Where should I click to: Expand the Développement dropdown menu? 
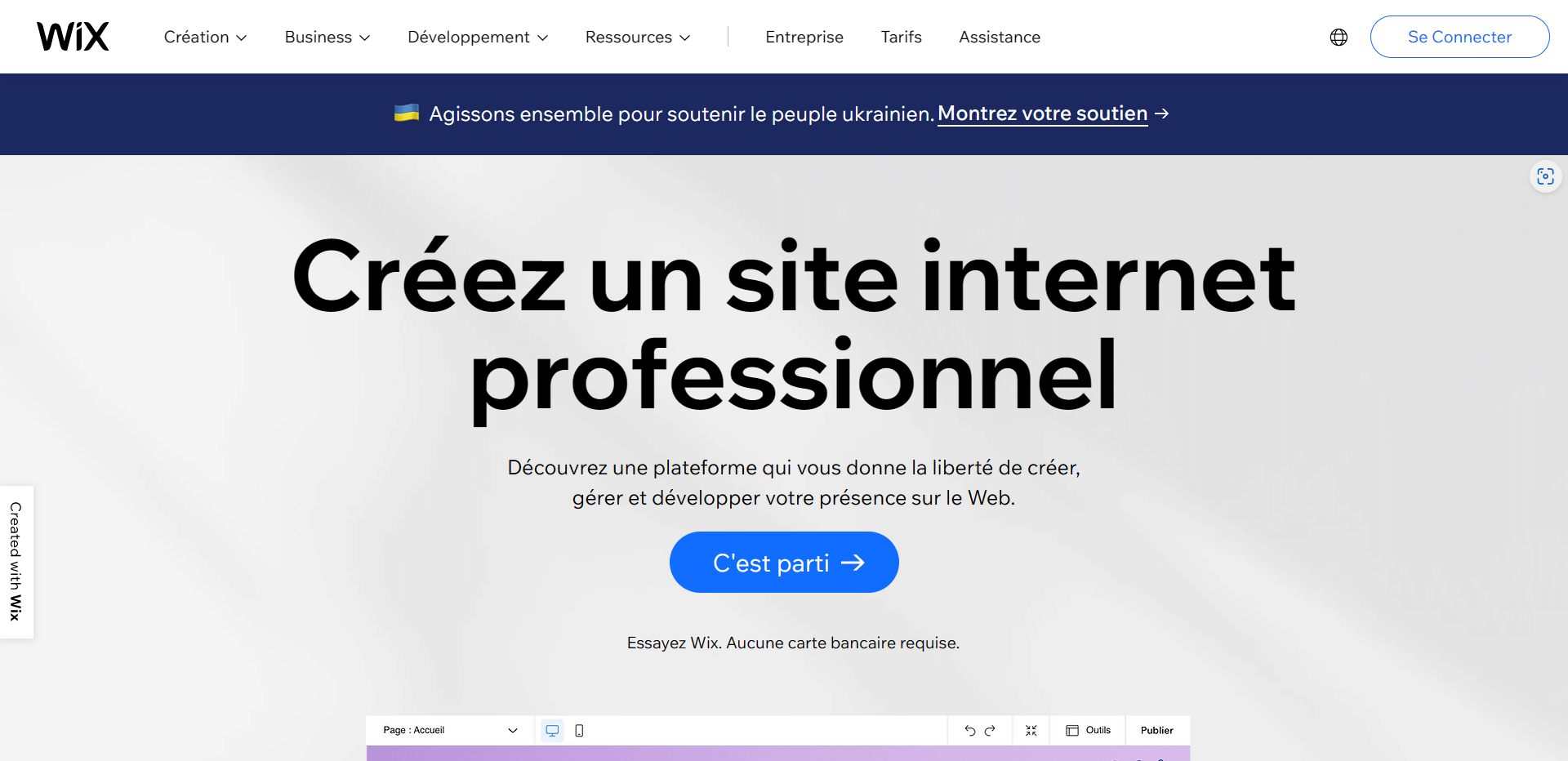(x=477, y=38)
